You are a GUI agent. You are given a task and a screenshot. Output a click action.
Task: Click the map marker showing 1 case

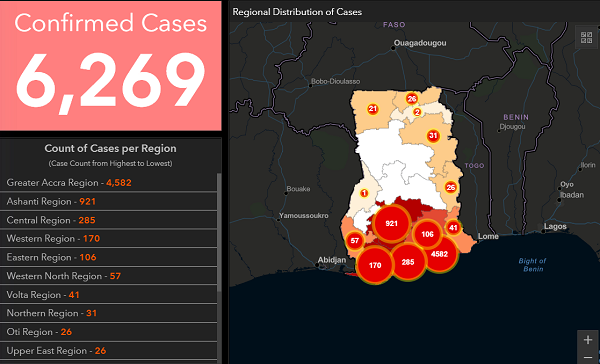pyautogui.click(x=364, y=193)
